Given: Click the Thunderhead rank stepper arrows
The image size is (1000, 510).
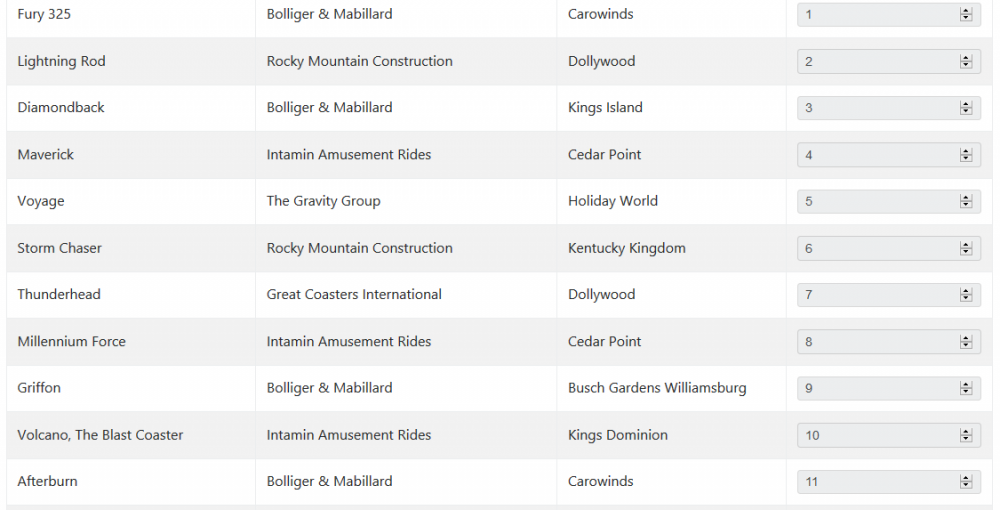Looking at the screenshot, I should point(965,295).
